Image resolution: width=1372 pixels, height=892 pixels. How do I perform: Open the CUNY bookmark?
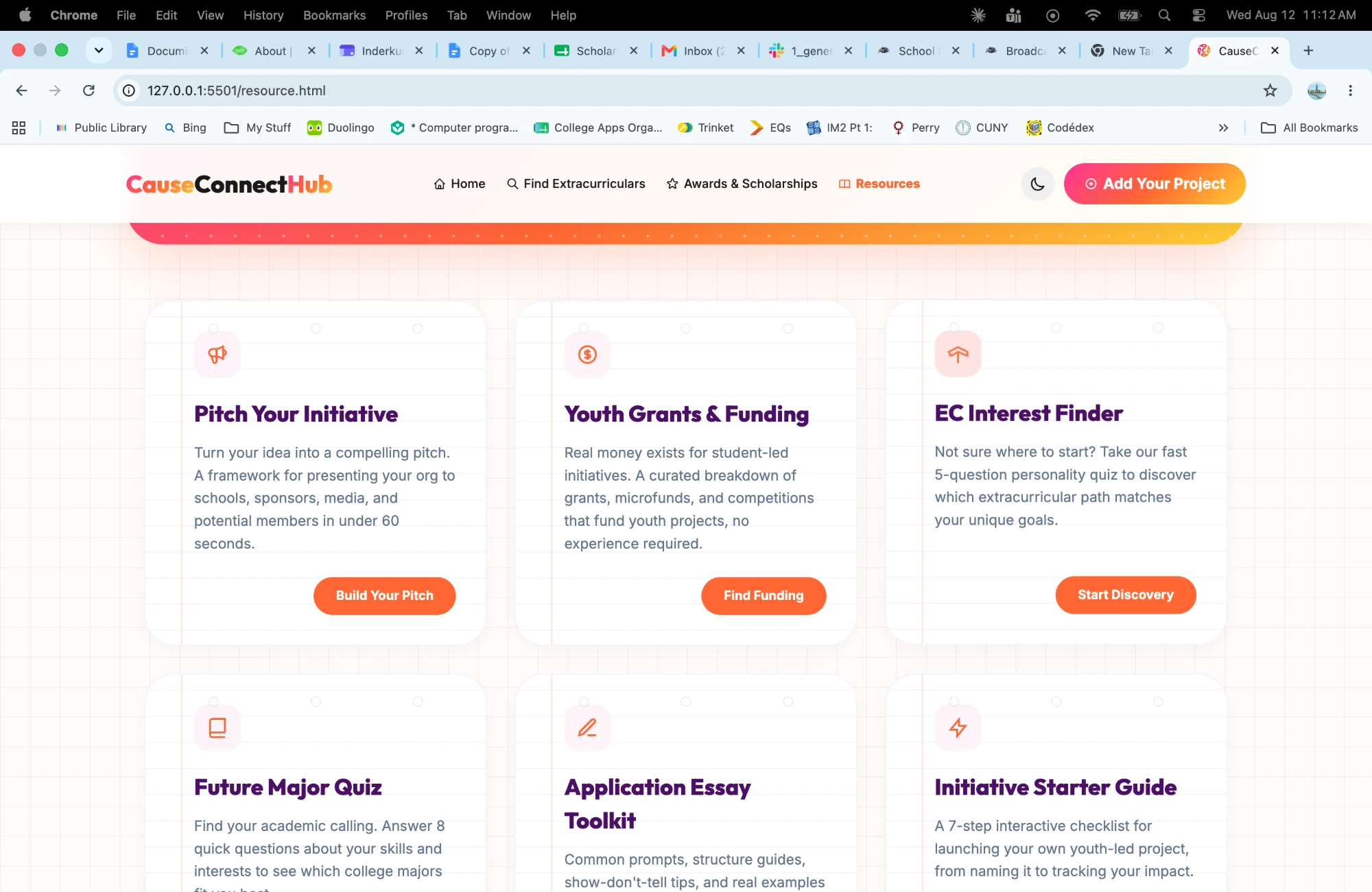pos(982,128)
